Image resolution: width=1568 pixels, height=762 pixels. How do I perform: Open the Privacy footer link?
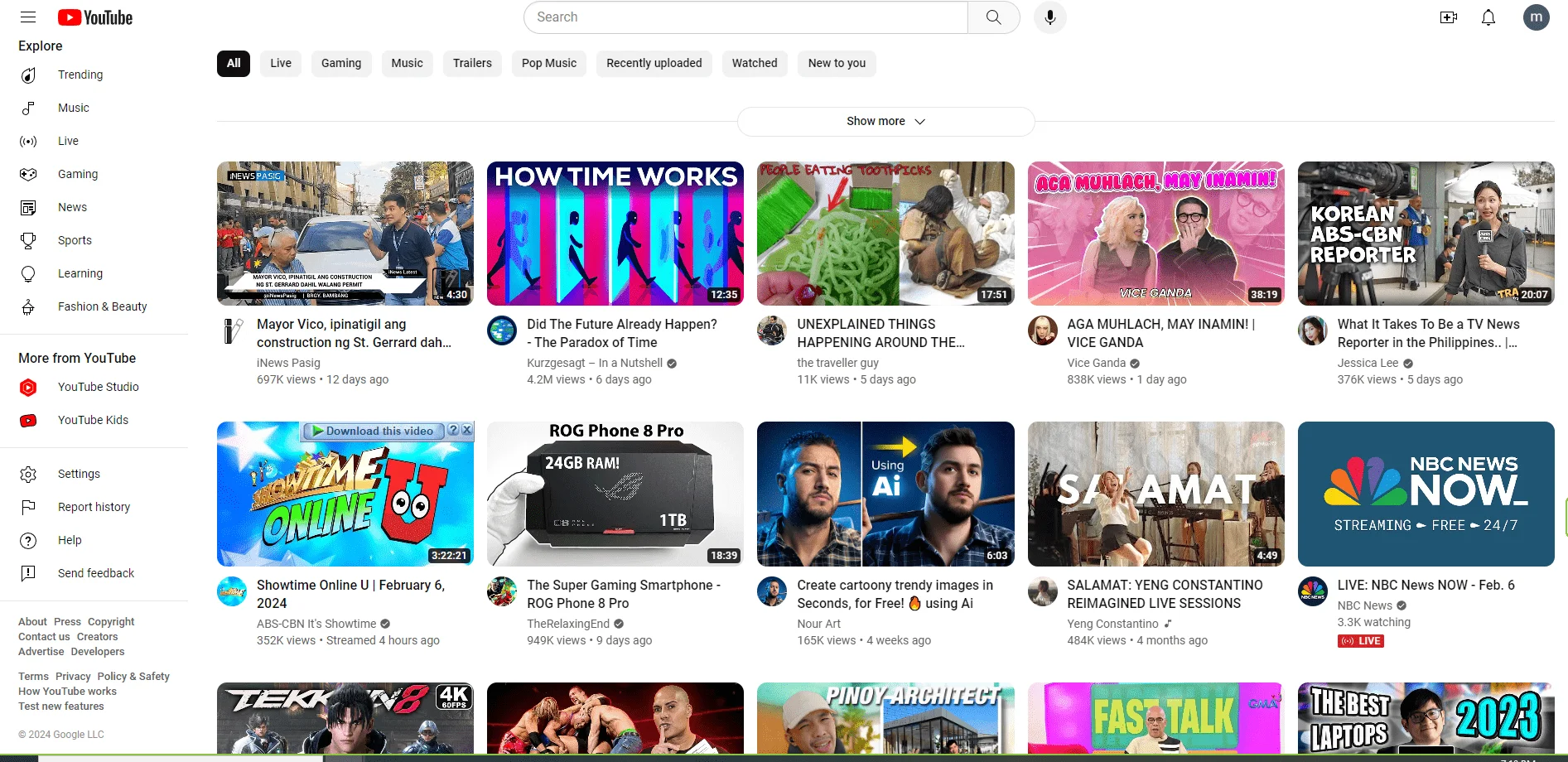[73, 677]
